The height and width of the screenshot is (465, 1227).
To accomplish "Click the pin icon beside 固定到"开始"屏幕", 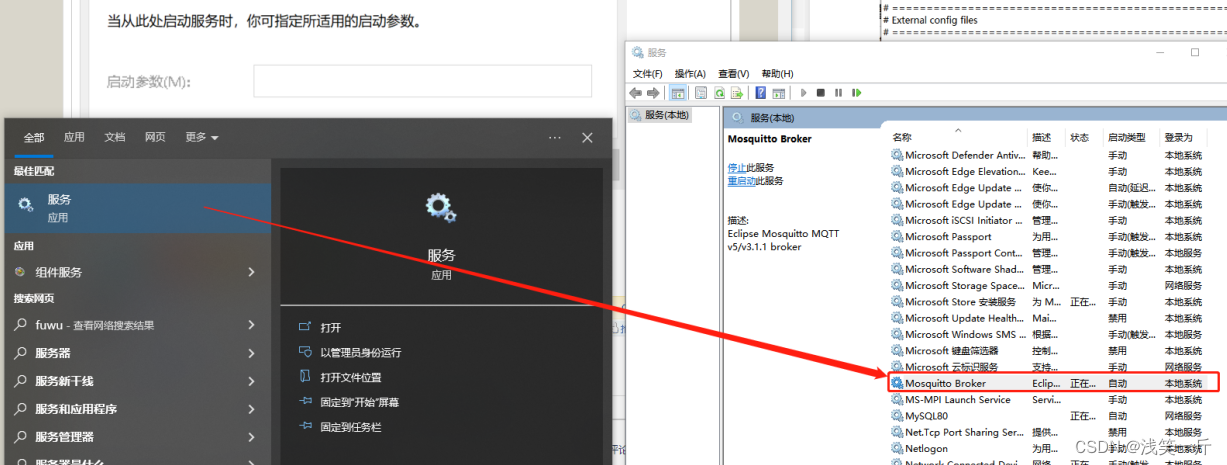I will [x=306, y=402].
